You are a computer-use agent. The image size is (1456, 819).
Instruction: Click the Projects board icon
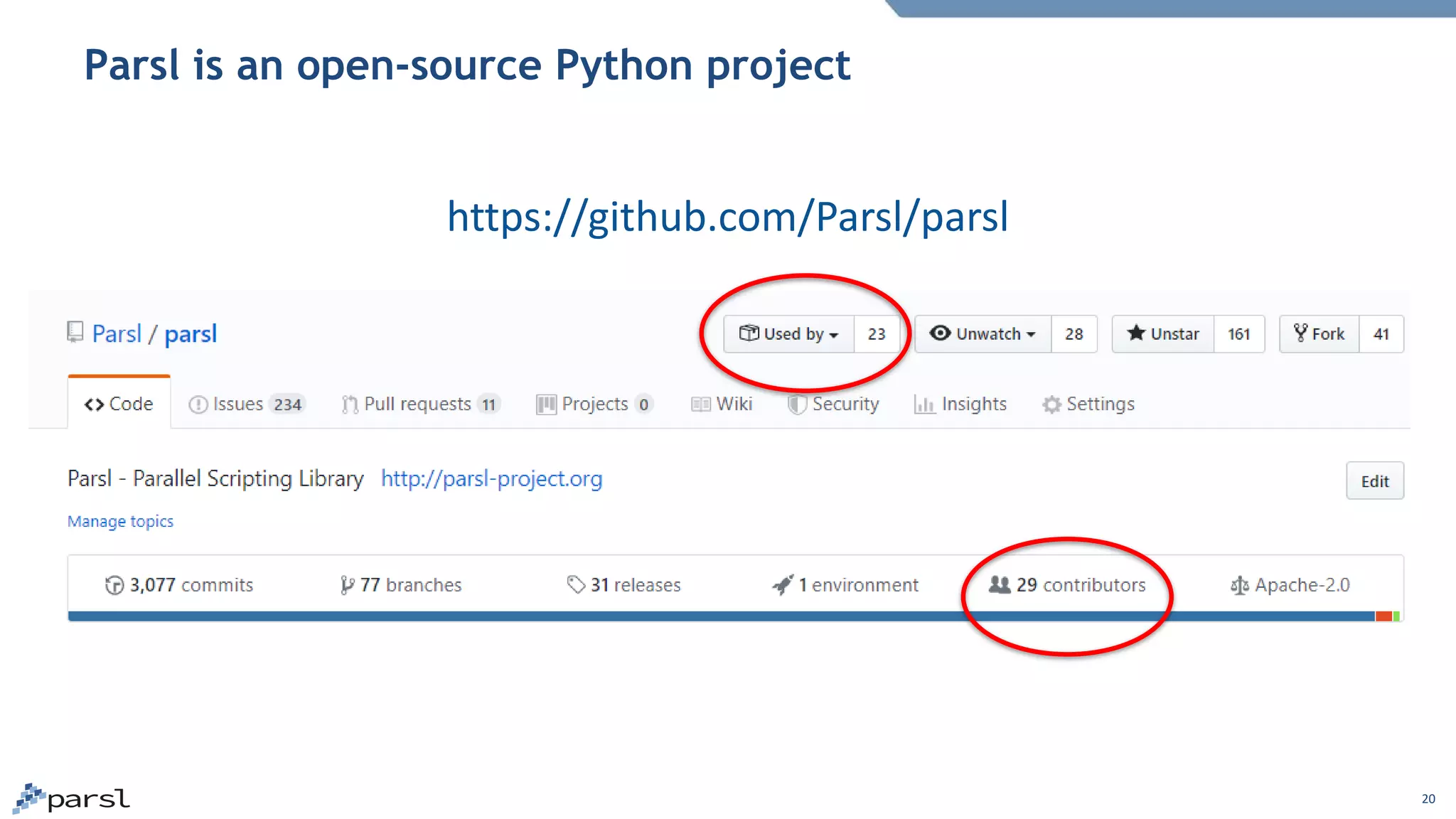546,405
